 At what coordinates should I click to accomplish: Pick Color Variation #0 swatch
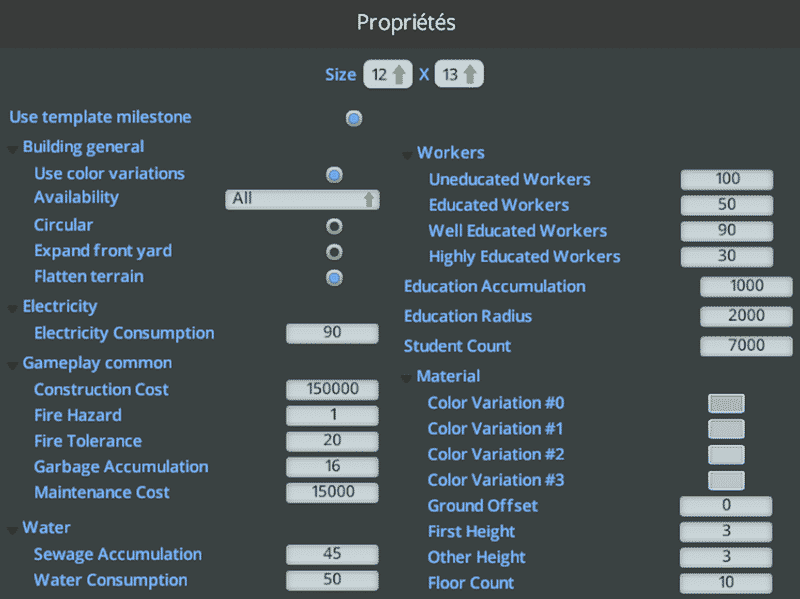point(726,404)
